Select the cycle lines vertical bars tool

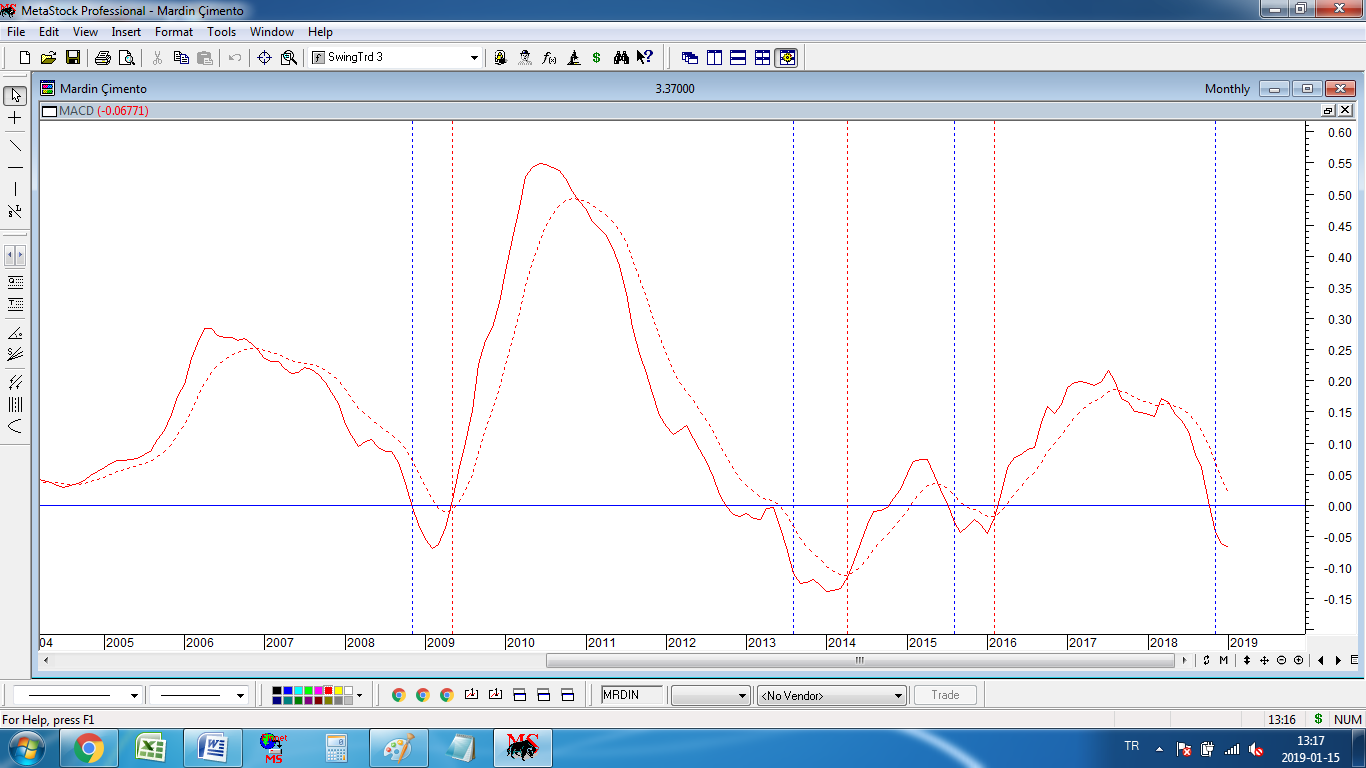click(15, 404)
